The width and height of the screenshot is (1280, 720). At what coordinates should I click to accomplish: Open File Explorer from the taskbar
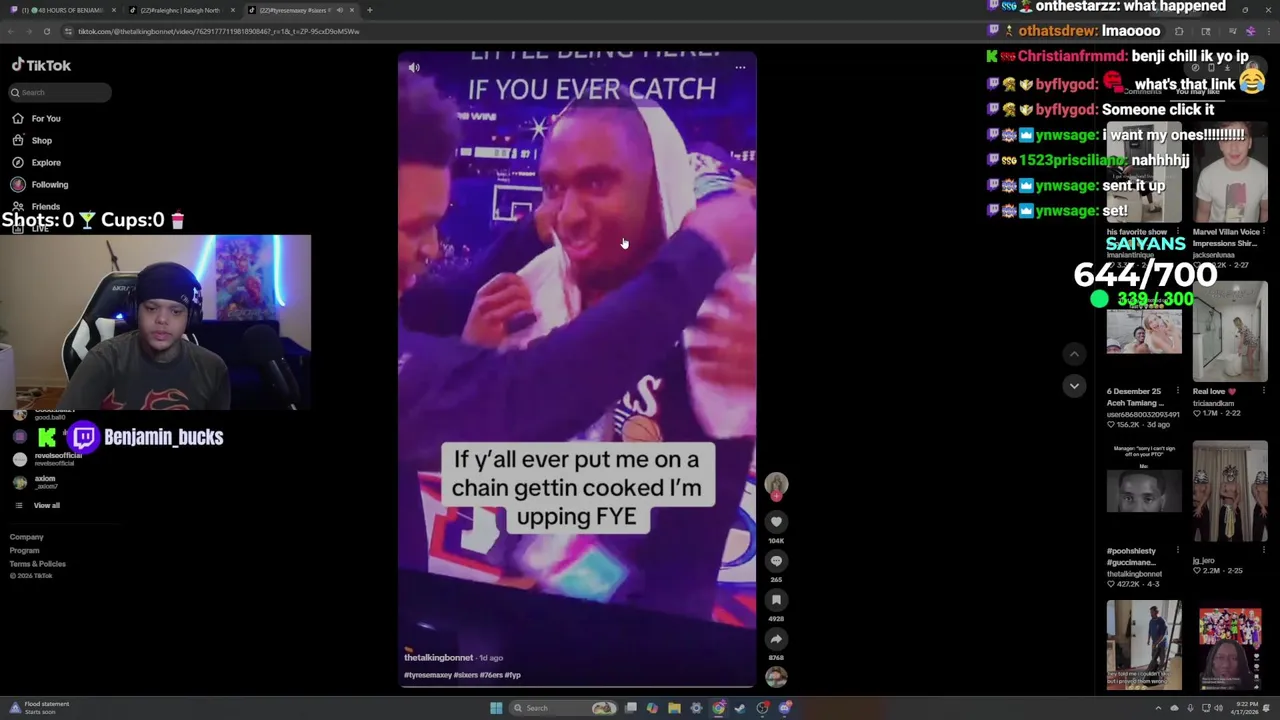674,708
